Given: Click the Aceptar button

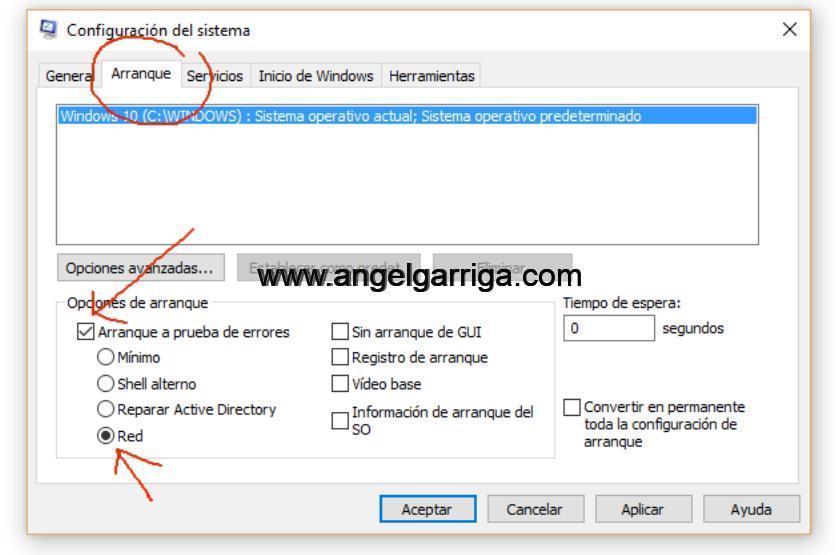Looking at the screenshot, I should click(x=428, y=509).
